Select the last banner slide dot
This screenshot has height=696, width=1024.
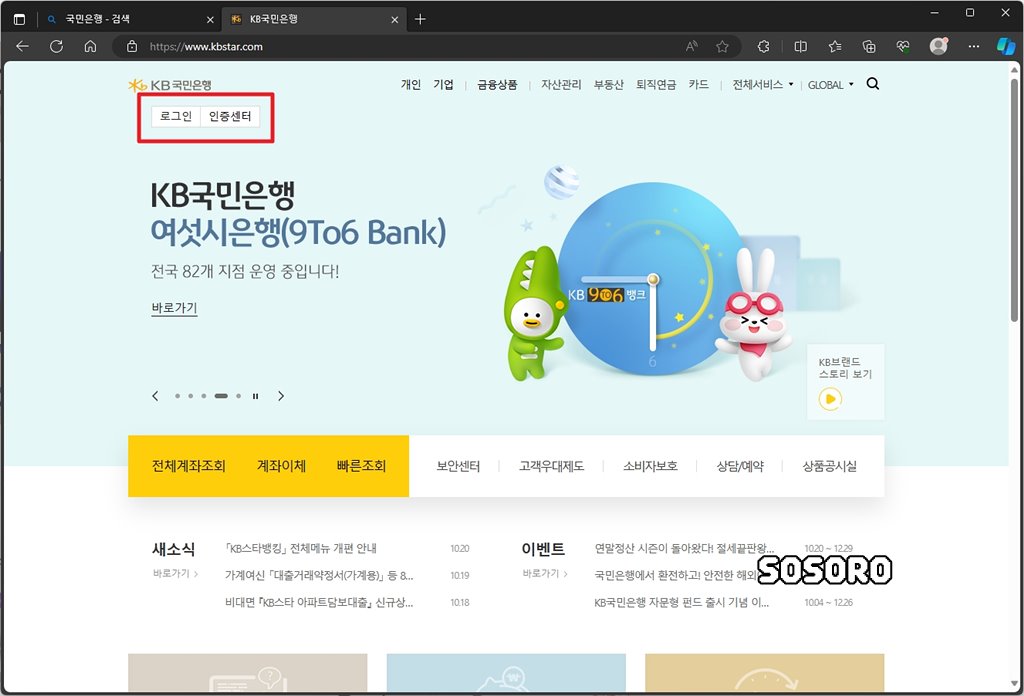coord(238,396)
